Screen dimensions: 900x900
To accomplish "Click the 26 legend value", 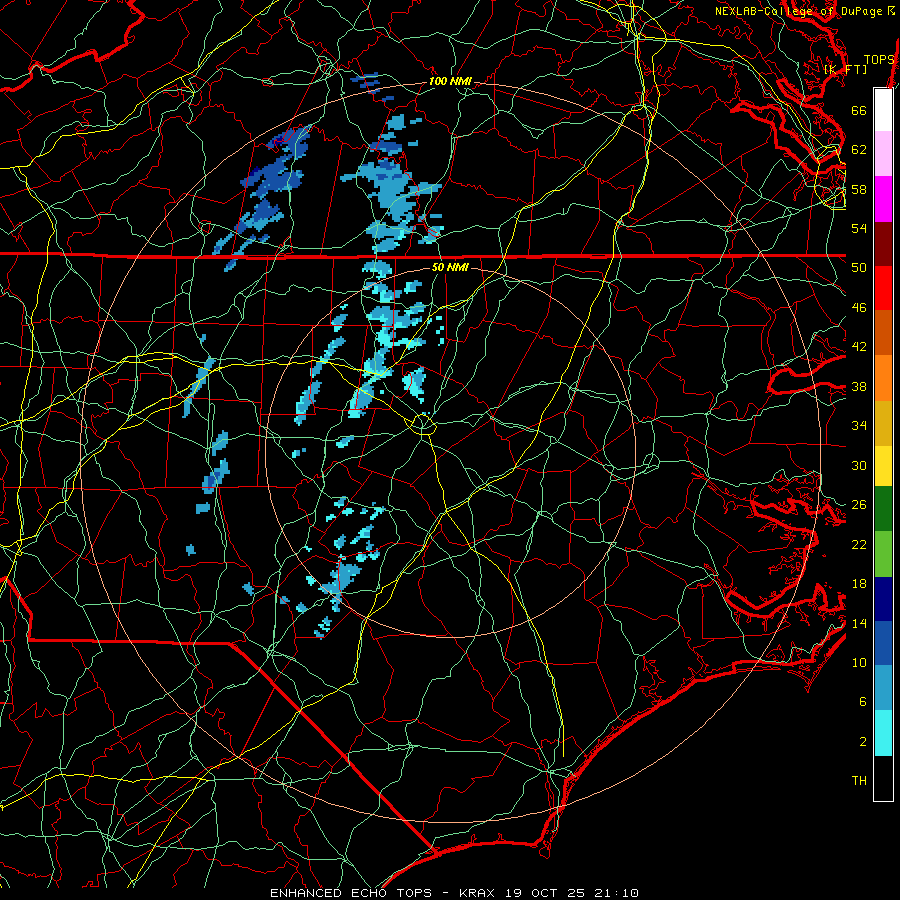I will click(859, 505).
